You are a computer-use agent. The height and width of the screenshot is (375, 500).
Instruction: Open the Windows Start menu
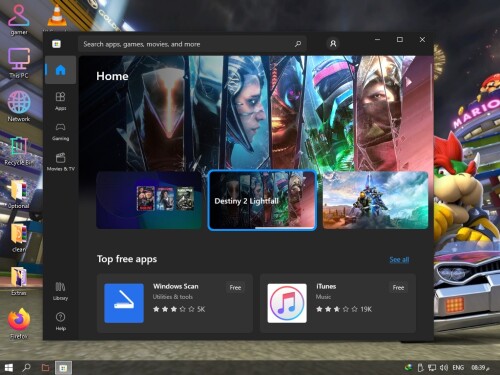click(x=8, y=367)
